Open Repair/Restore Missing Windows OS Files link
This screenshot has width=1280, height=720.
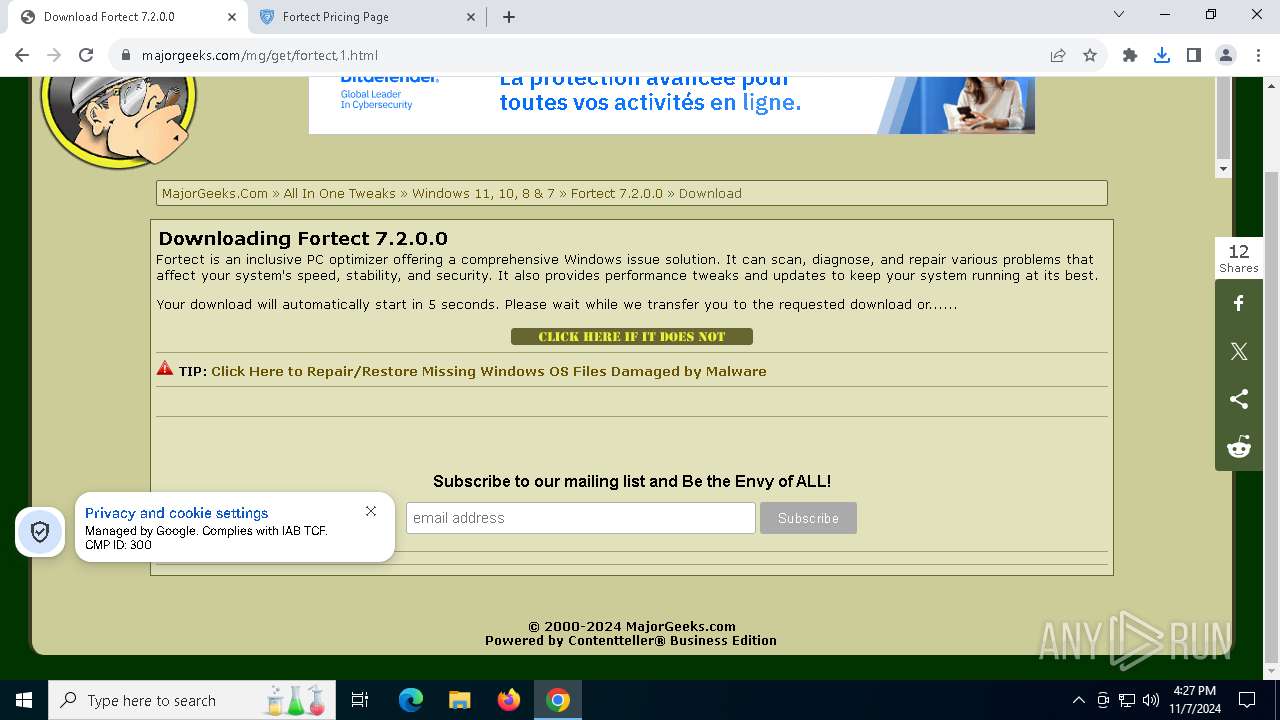pyautogui.click(x=488, y=371)
